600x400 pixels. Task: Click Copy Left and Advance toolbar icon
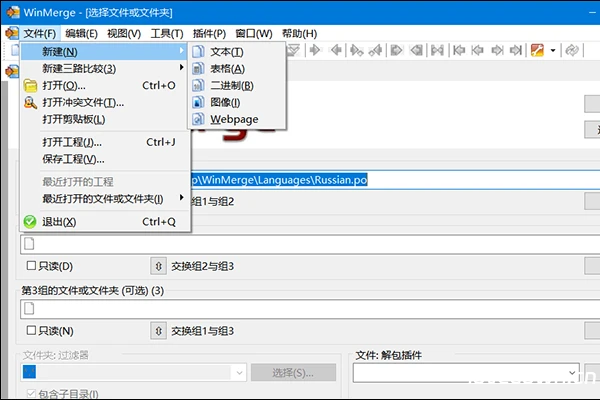[375, 50]
